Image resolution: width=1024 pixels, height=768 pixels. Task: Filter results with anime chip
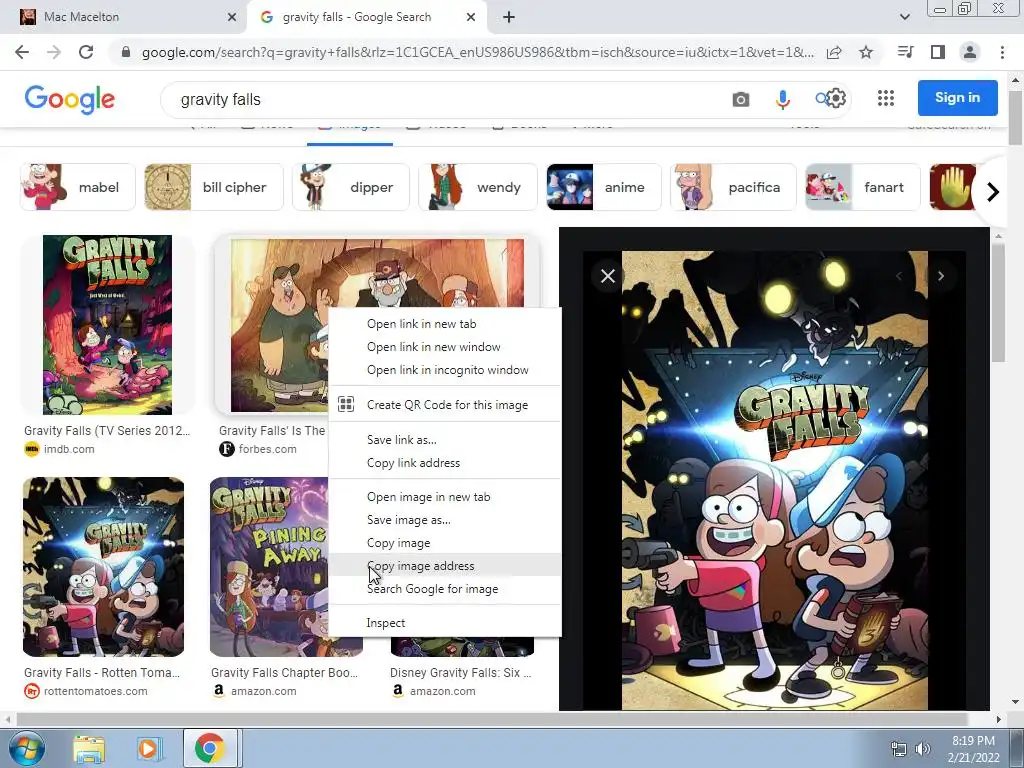(x=603, y=187)
